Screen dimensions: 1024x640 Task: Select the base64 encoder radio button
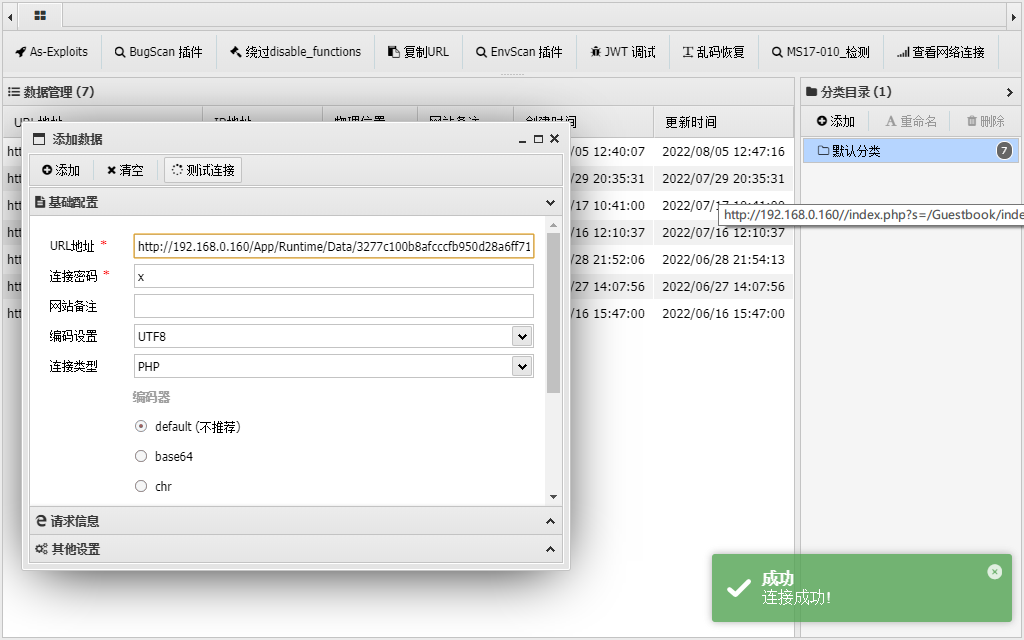click(141, 456)
